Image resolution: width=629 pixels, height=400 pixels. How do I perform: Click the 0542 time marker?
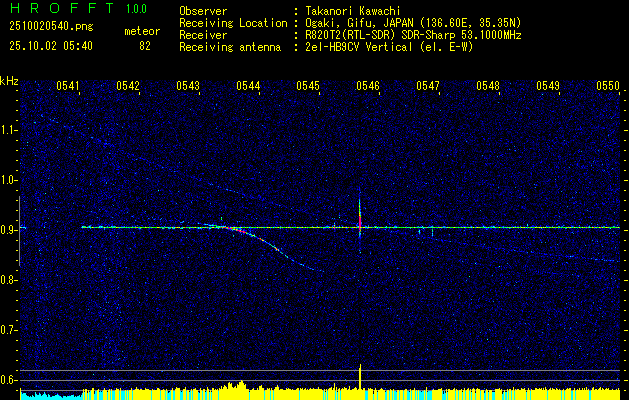[128, 85]
